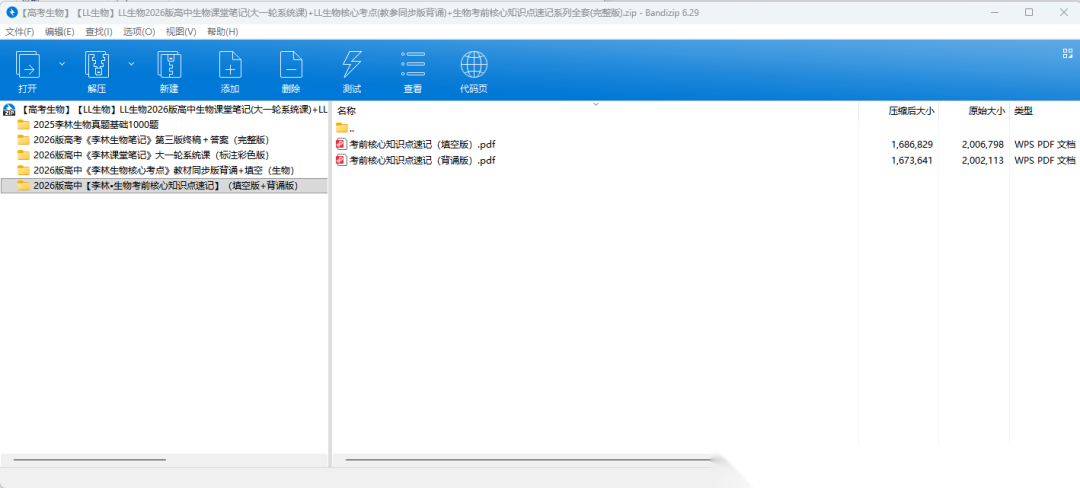Click the New archive (新建) icon

168,67
